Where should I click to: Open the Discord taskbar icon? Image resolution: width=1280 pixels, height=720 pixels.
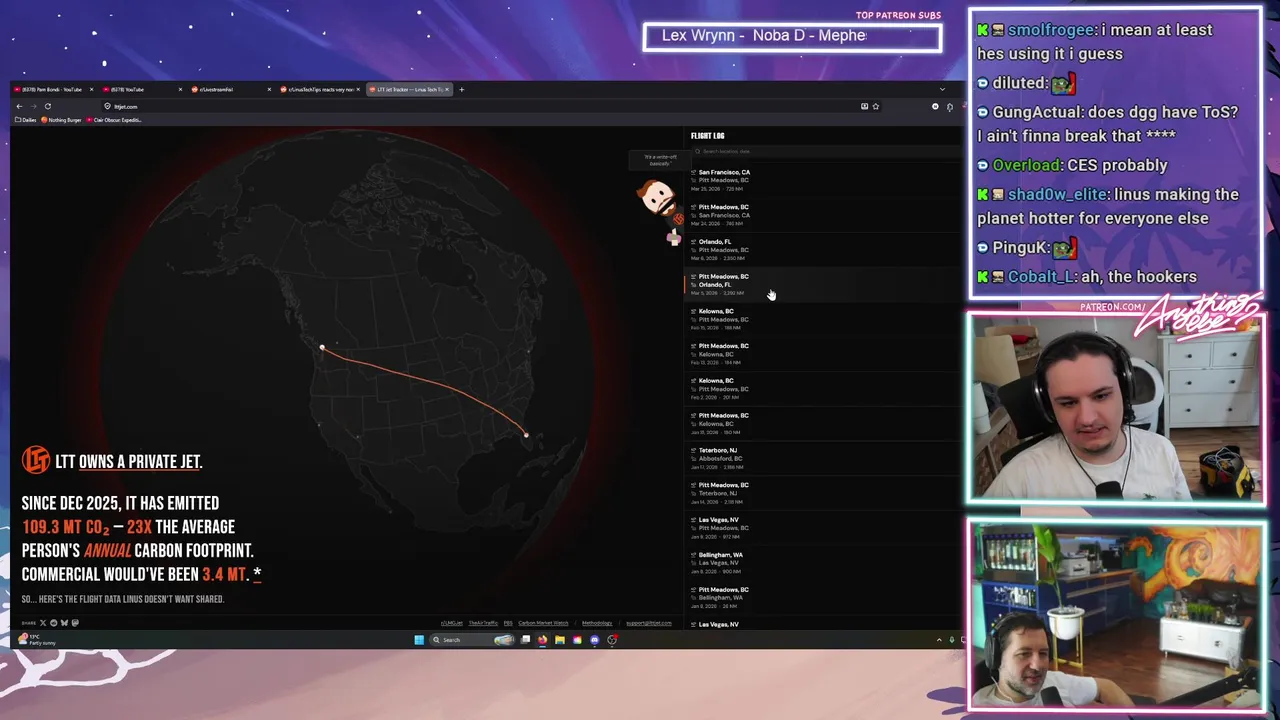pyautogui.click(x=594, y=640)
